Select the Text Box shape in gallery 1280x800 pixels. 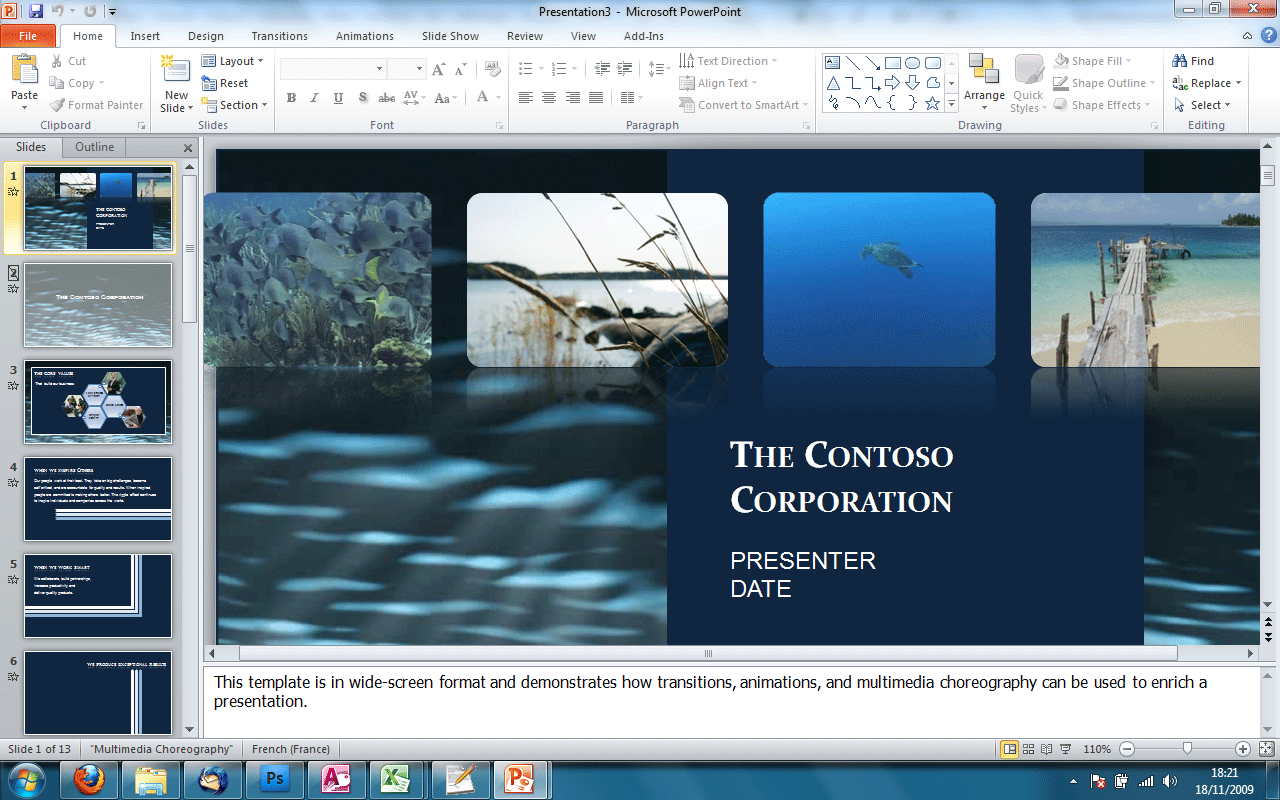pyautogui.click(x=833, y=62)
